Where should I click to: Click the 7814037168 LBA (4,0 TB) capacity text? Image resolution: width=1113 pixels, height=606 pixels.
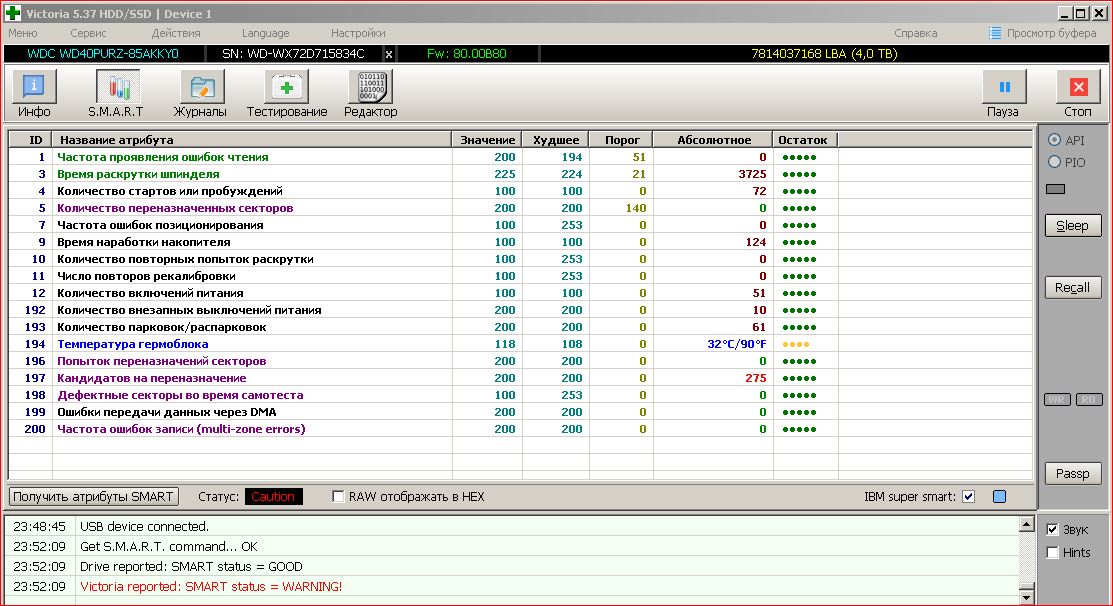pos(824,54)
